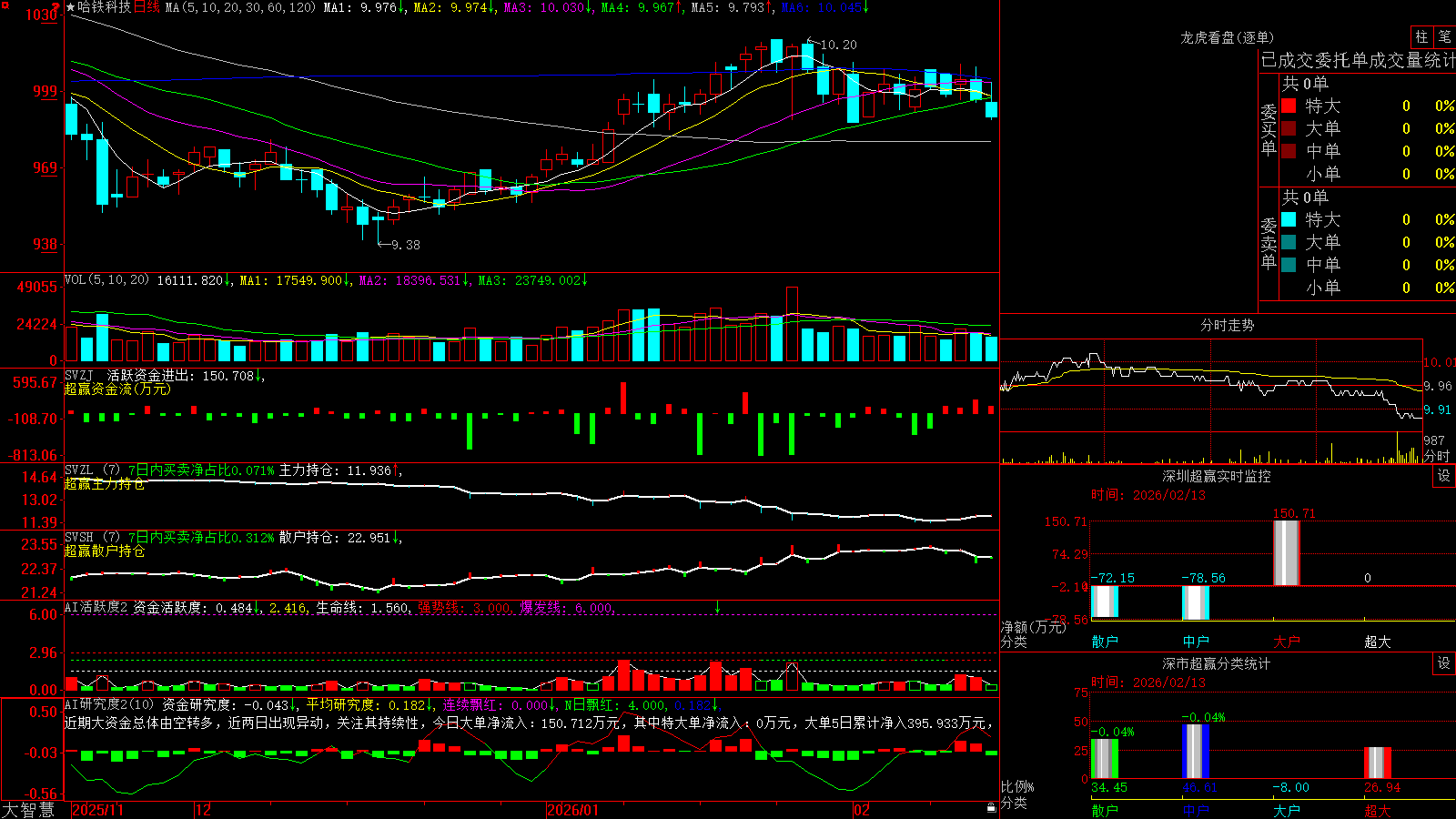Viewport: 1456px width, 819px height.
Task: Click the 深圳超赢实时监控 title
Action: click(x=1217, y=476)
